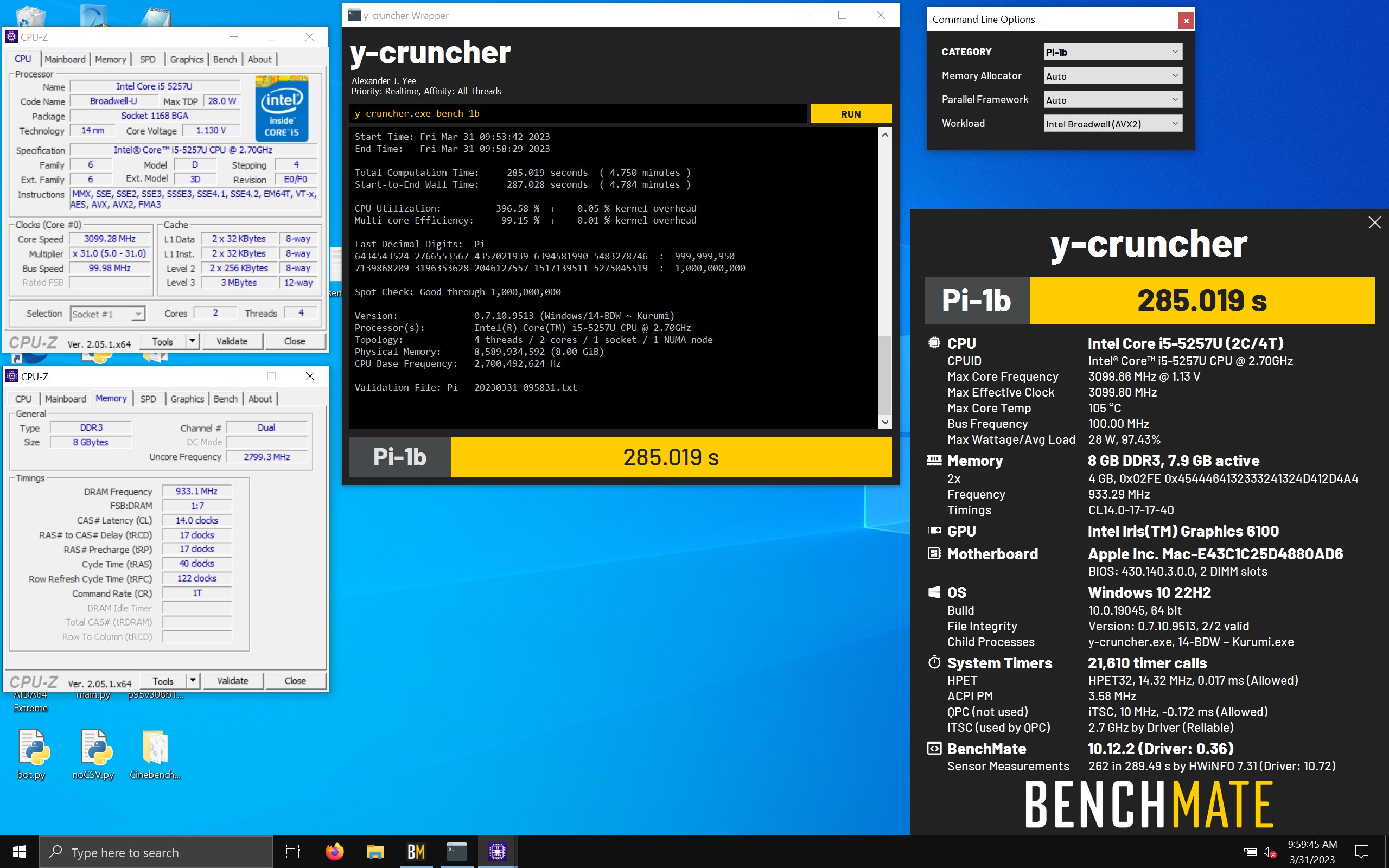Click the CAS# Latency value 14.0 clocks
This screenshot has width=1389, height=868.
pos(196,520)
